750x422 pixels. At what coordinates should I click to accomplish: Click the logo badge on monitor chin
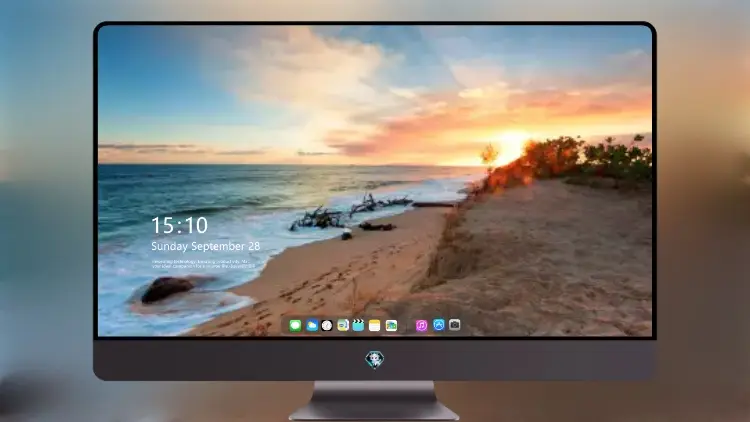[375, 359]
